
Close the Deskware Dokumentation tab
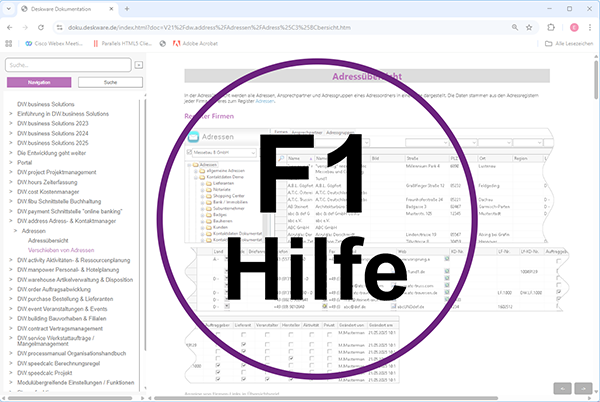[111, 8]
